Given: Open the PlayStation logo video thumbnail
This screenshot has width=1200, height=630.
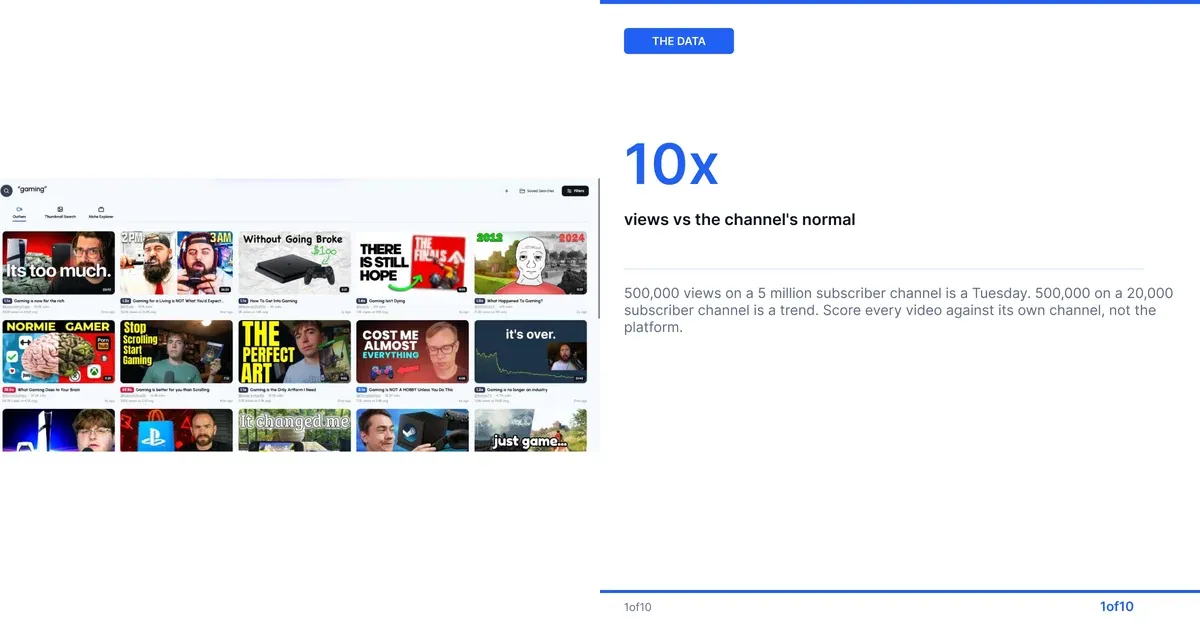Looking at the screenshot, I should tap(176, 430).
